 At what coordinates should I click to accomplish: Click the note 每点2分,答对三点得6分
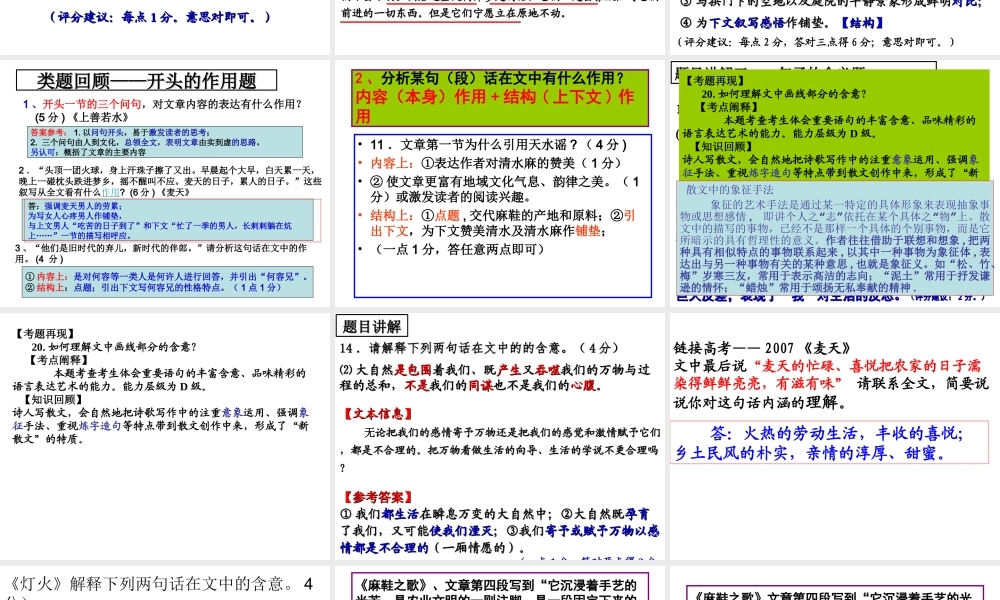pyautogui.click(x=816, y=42)
